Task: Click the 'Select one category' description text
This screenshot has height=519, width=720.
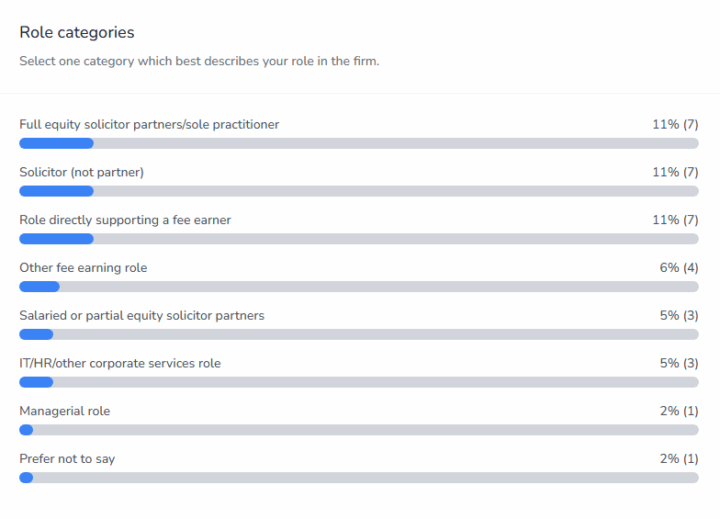Action: (x=199, y=61)
